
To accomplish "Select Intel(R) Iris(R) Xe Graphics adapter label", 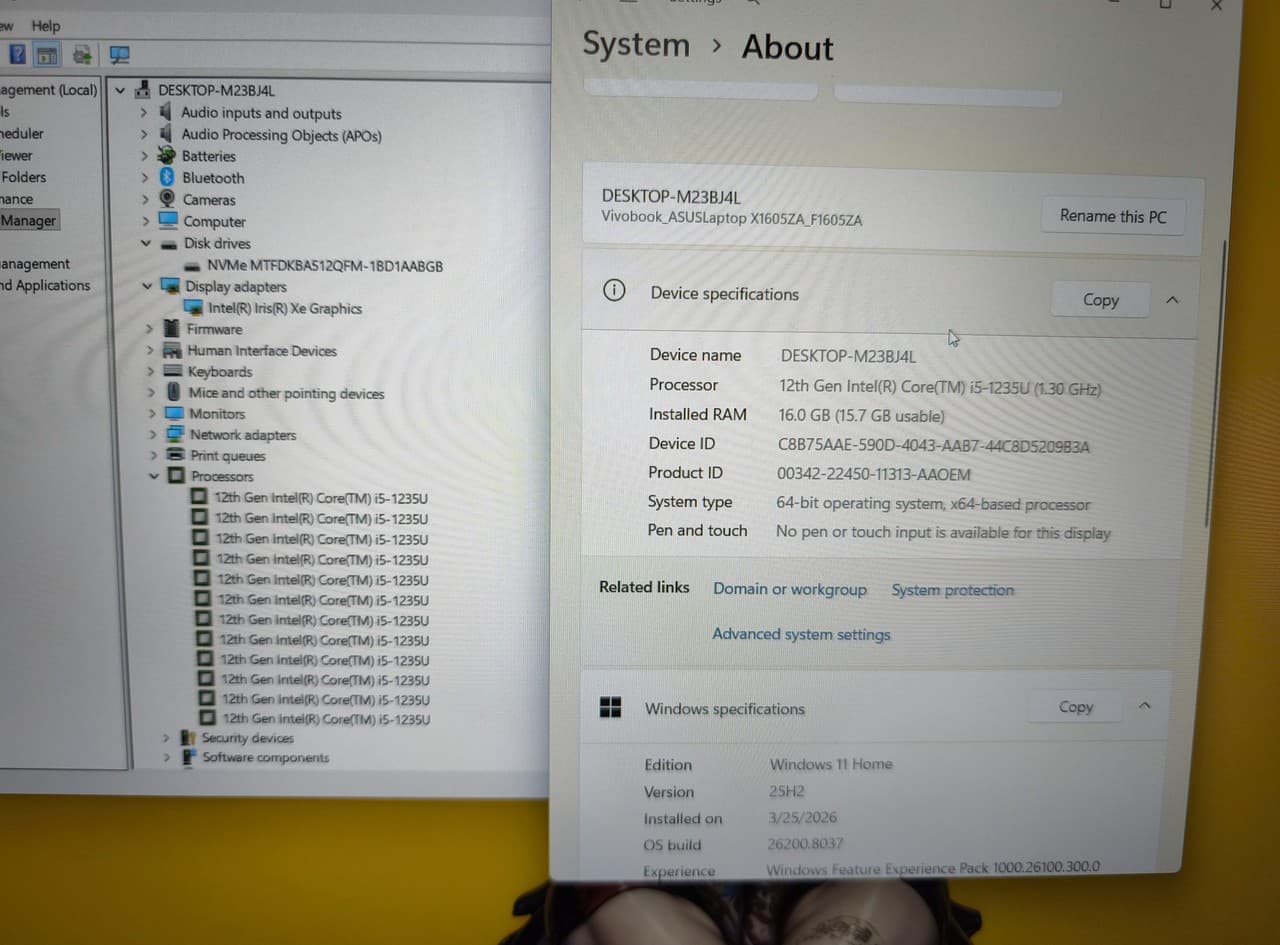I will click(x=285, y=308).
